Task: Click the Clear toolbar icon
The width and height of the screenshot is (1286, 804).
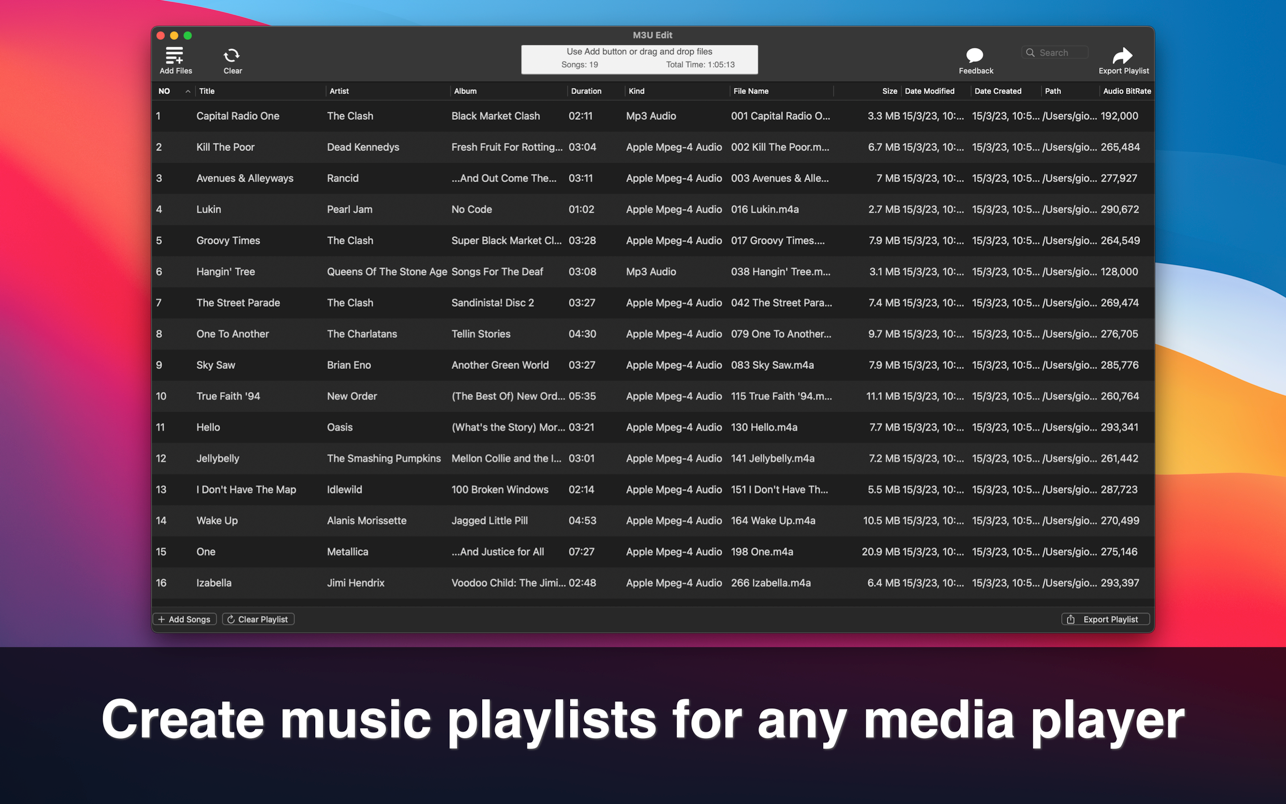Action: (x=232, y=56)
